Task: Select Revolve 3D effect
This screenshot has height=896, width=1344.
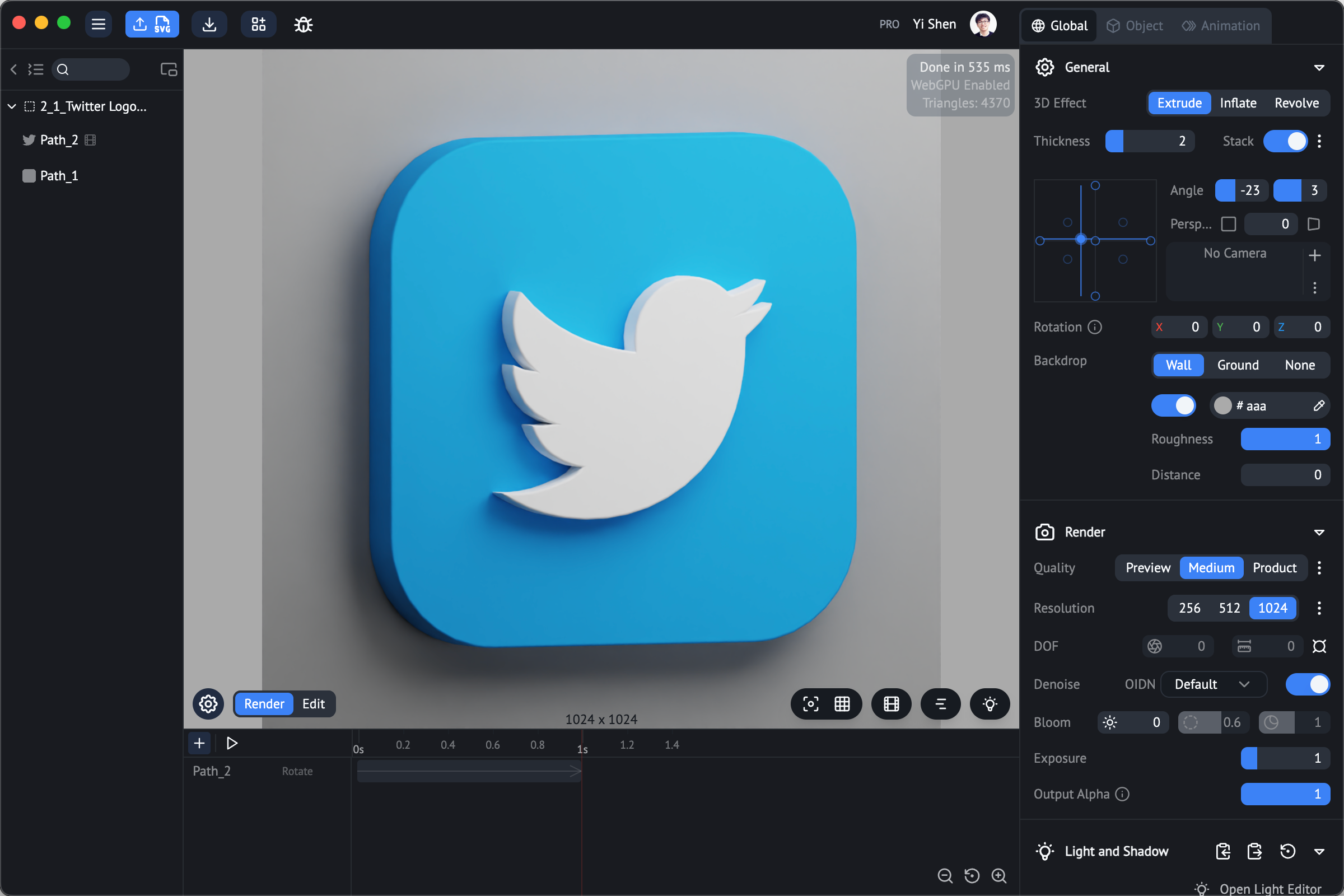Action: tap(1296, 103)
